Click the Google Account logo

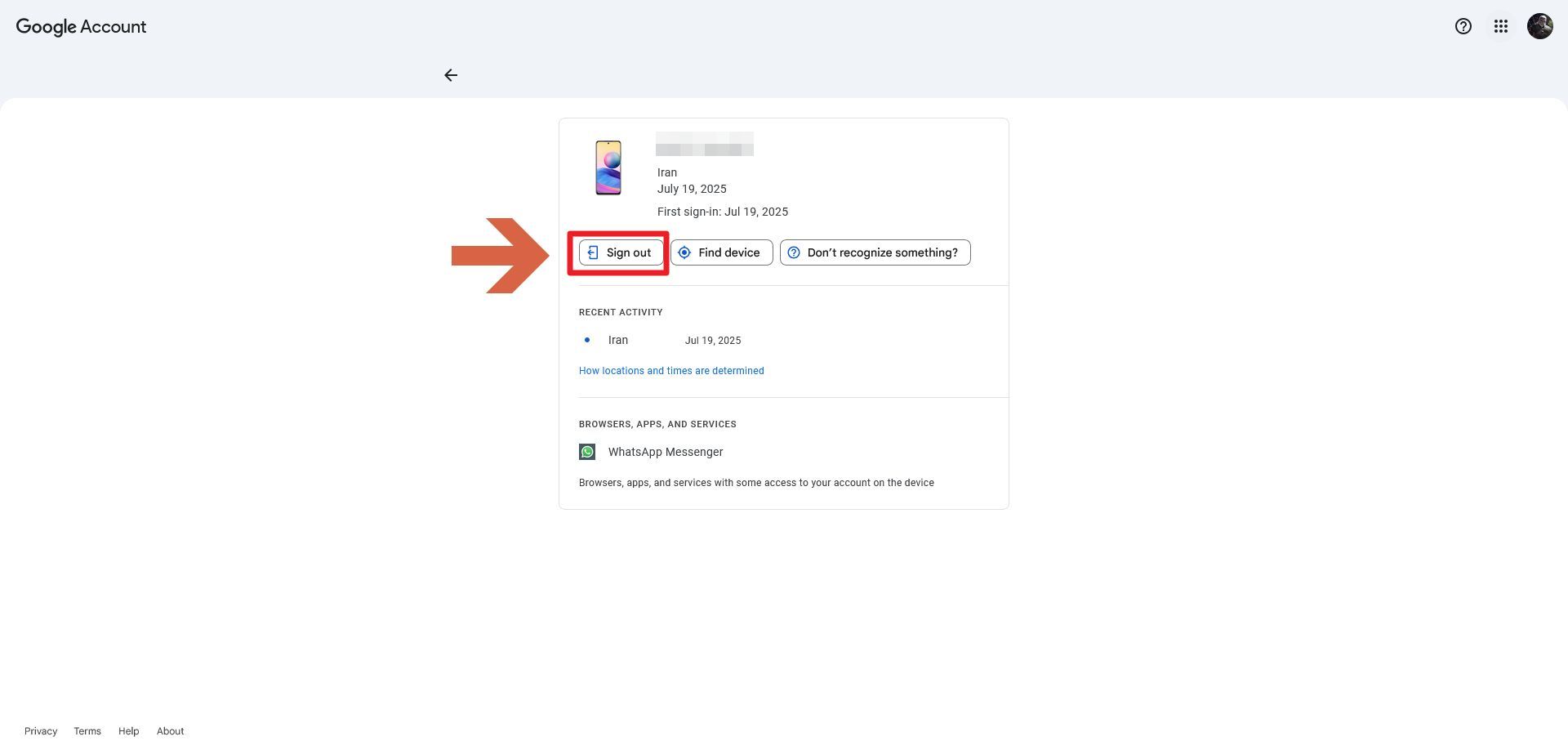81,26
